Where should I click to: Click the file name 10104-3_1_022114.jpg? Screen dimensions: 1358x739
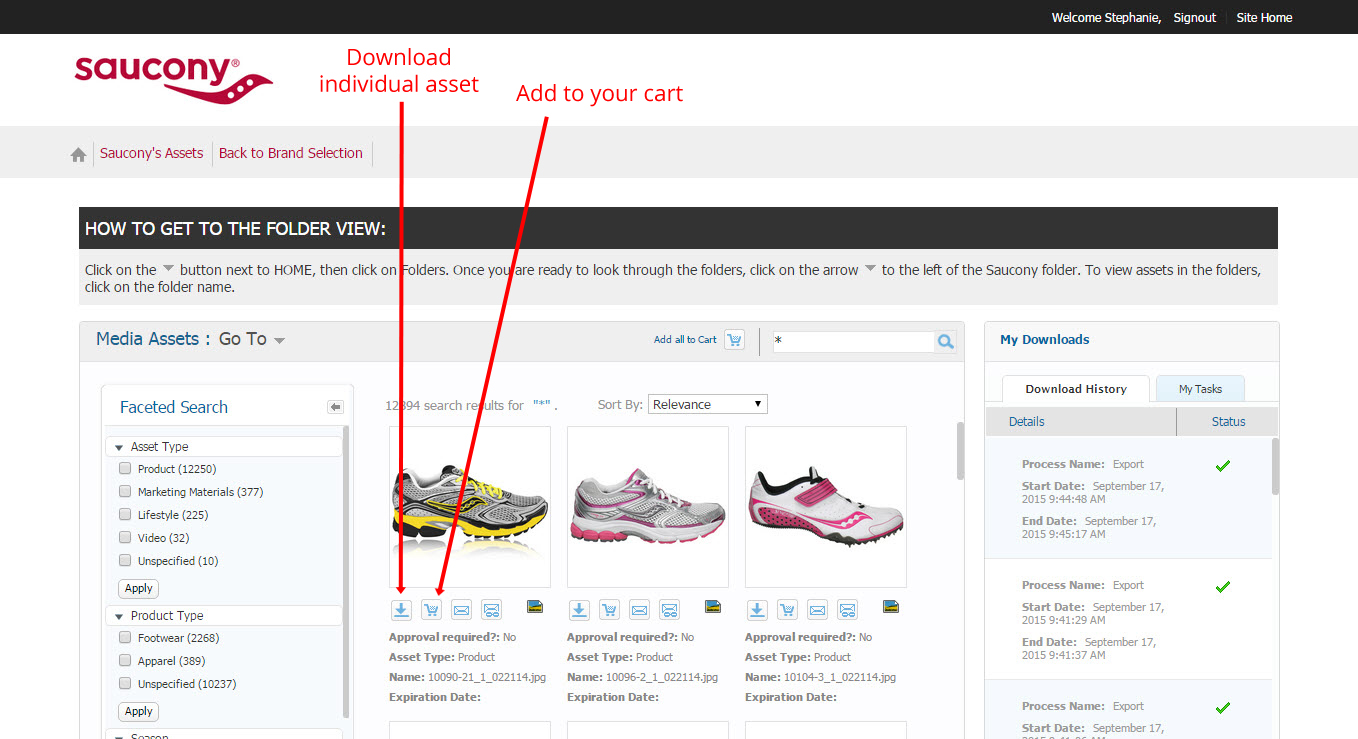[839, 677]
